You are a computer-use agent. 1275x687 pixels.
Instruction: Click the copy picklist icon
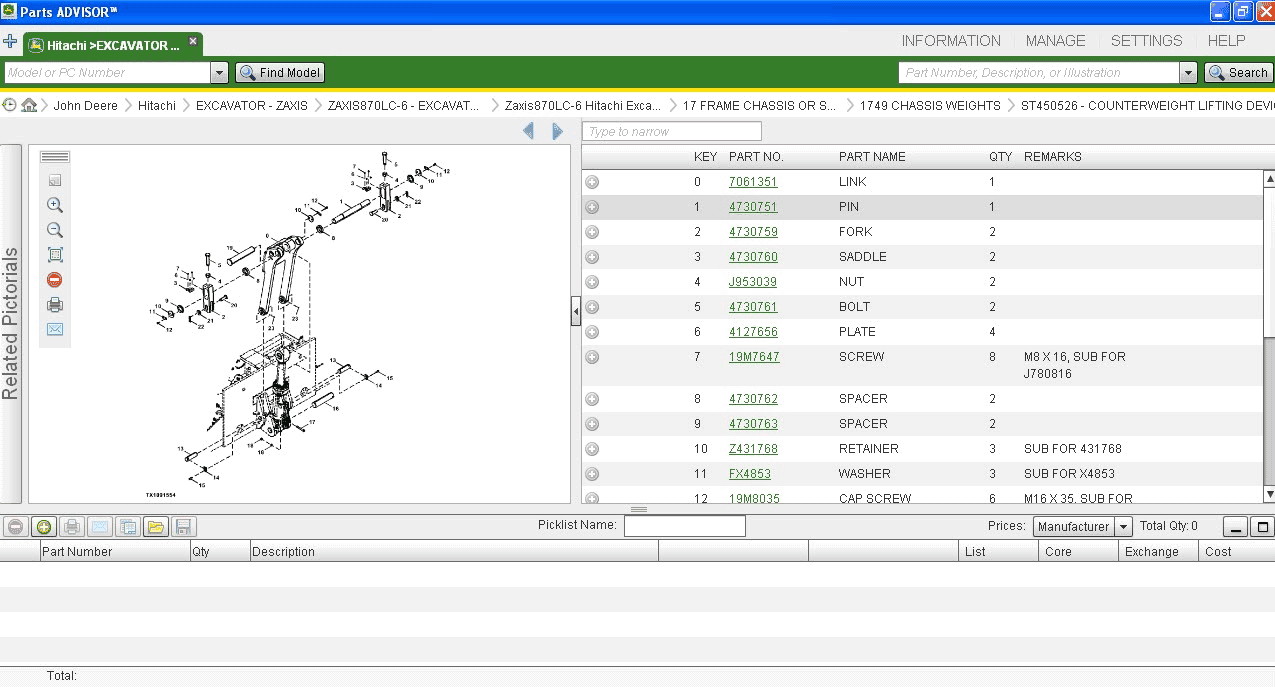tap(128, 527)
